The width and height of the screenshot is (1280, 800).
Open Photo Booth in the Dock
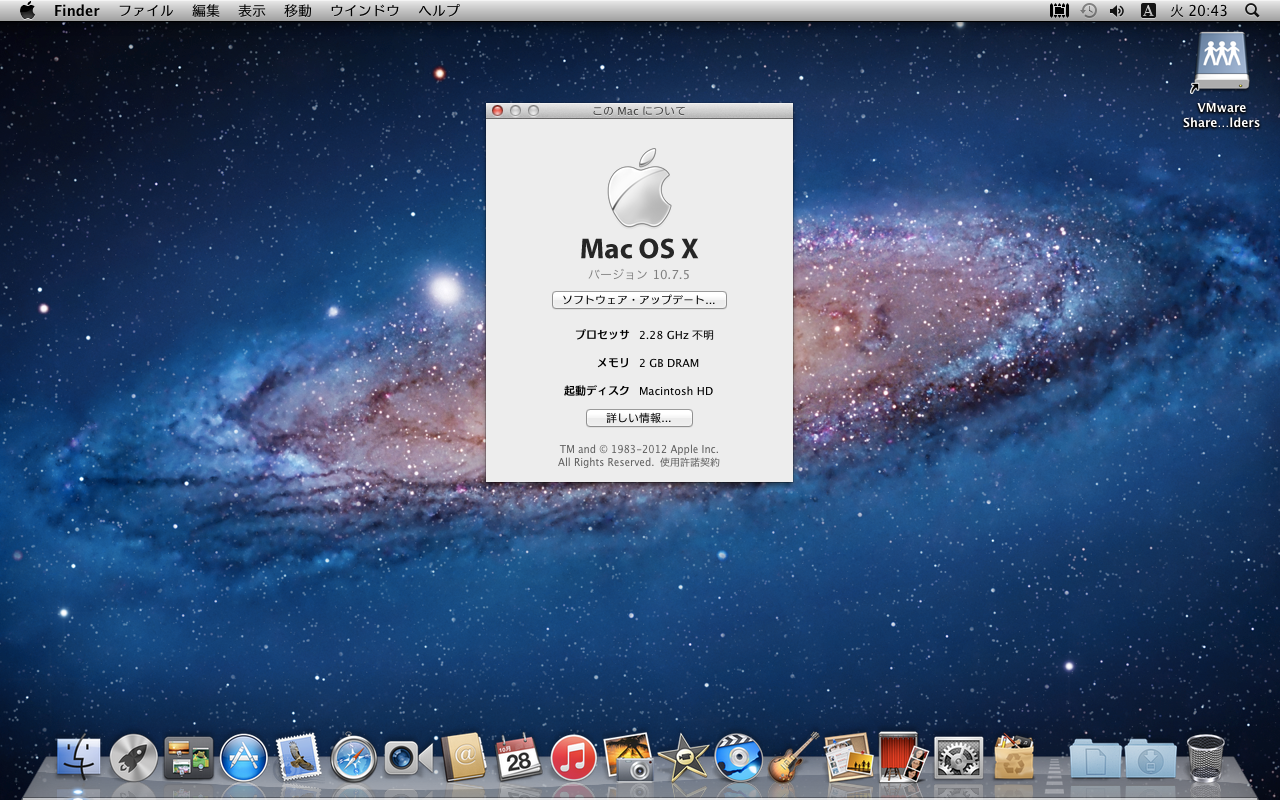pyautogui.click(x=903, y=757)
